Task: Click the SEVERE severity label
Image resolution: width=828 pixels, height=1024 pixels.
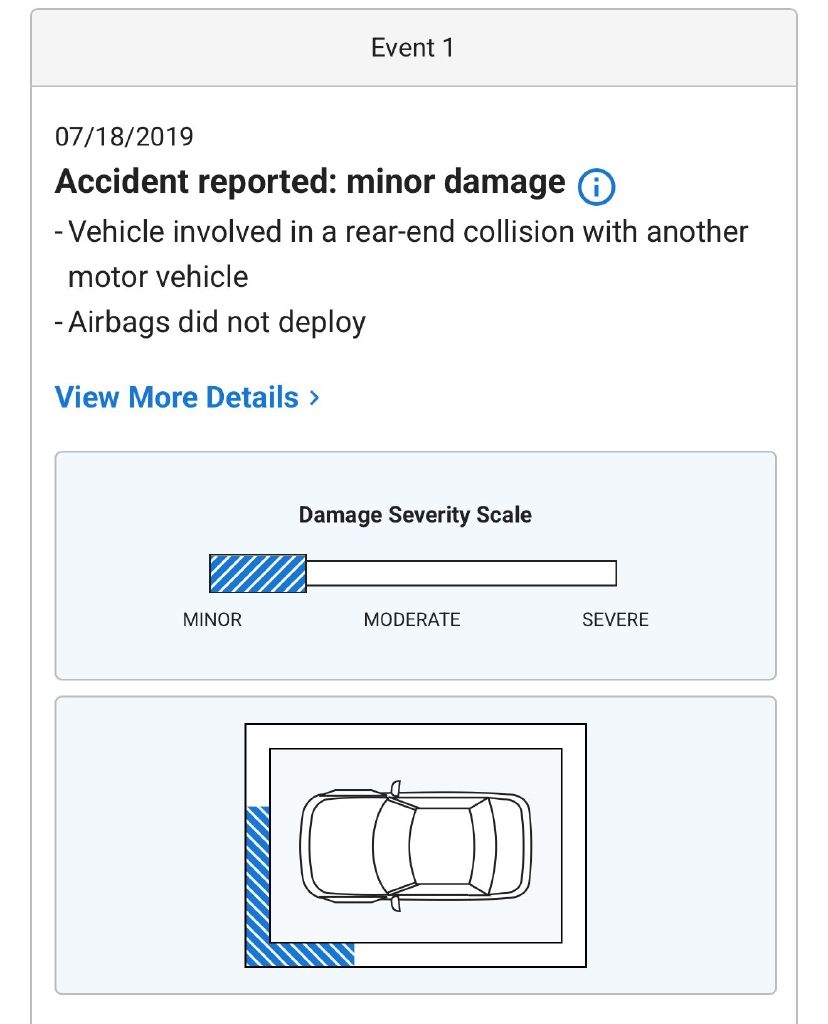Action: tap(615, 620)
